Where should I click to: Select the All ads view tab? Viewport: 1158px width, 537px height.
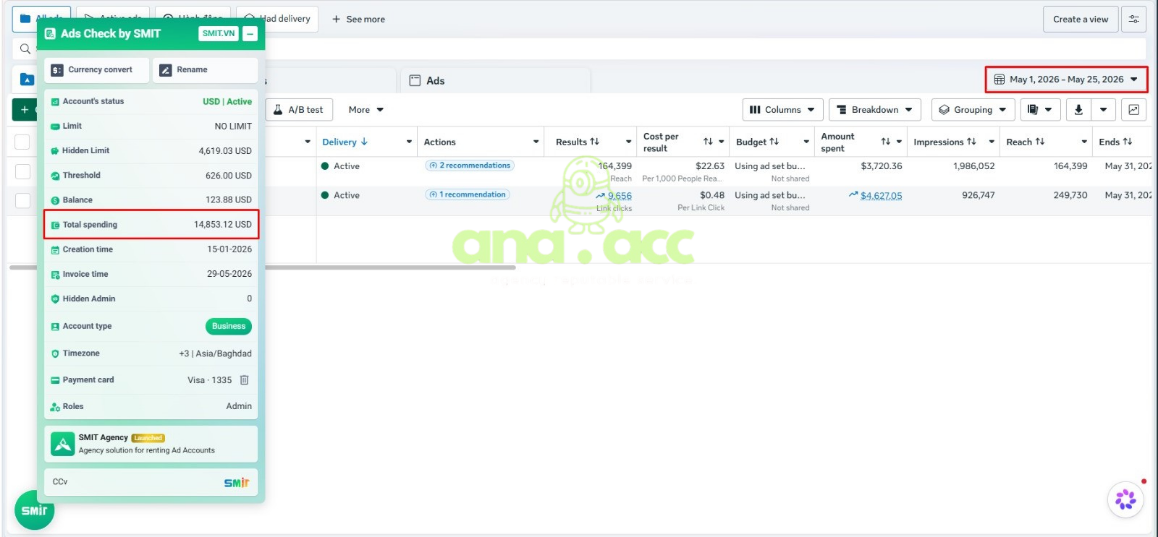coord(41,19)
